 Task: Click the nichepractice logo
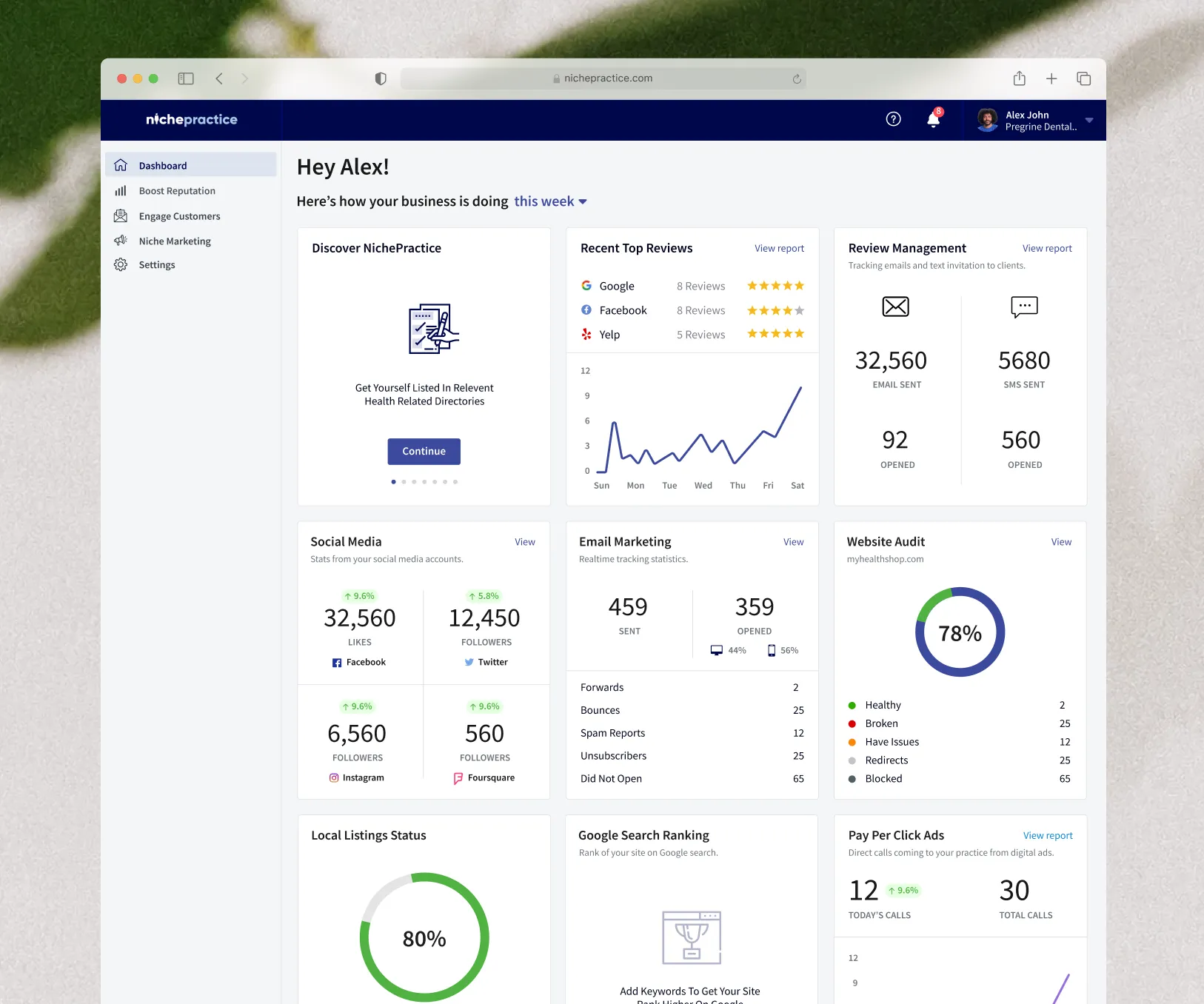coord(192,119)
